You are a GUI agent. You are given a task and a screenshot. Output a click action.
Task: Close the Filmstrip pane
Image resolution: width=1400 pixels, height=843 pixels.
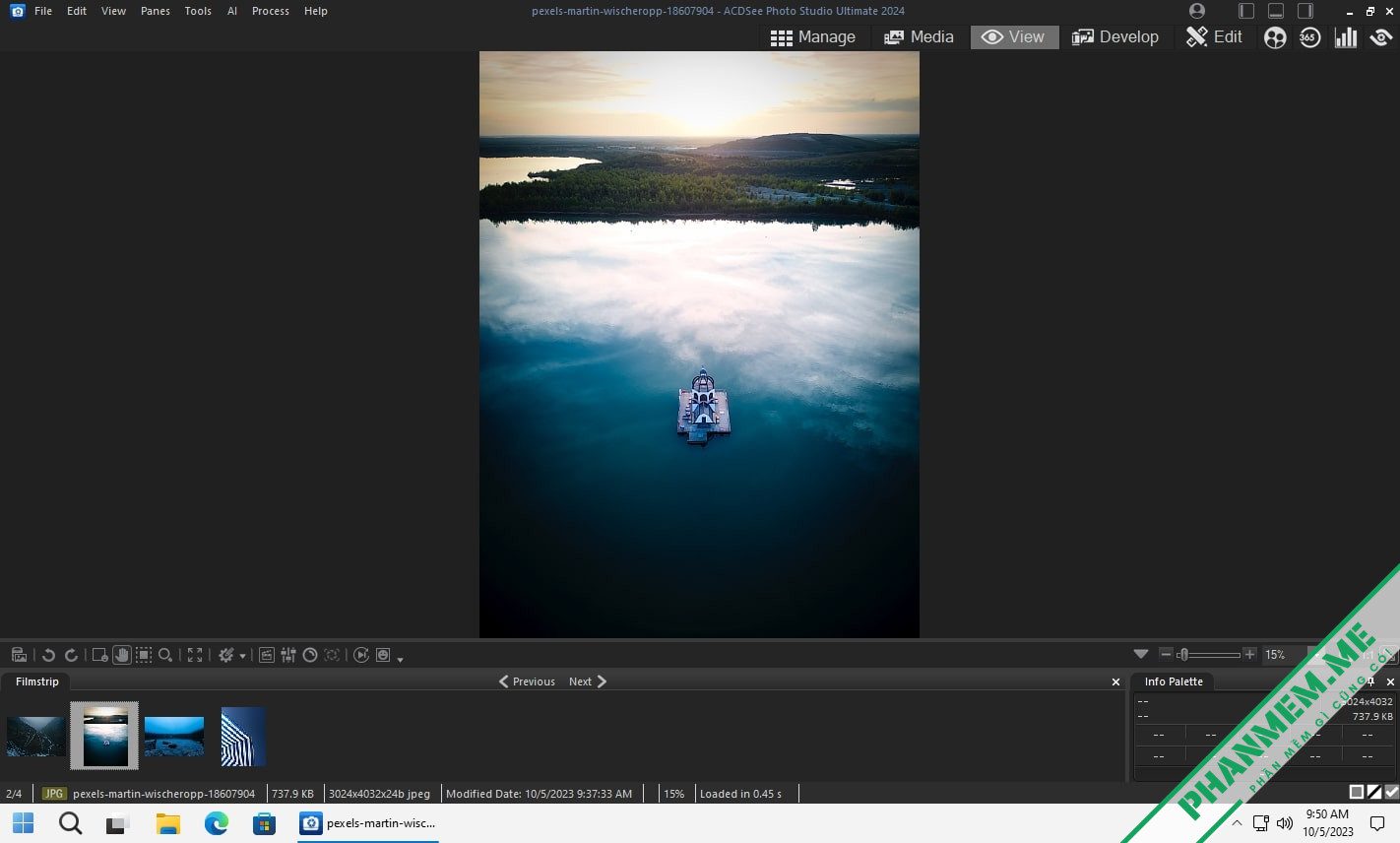coord(1115,681)
